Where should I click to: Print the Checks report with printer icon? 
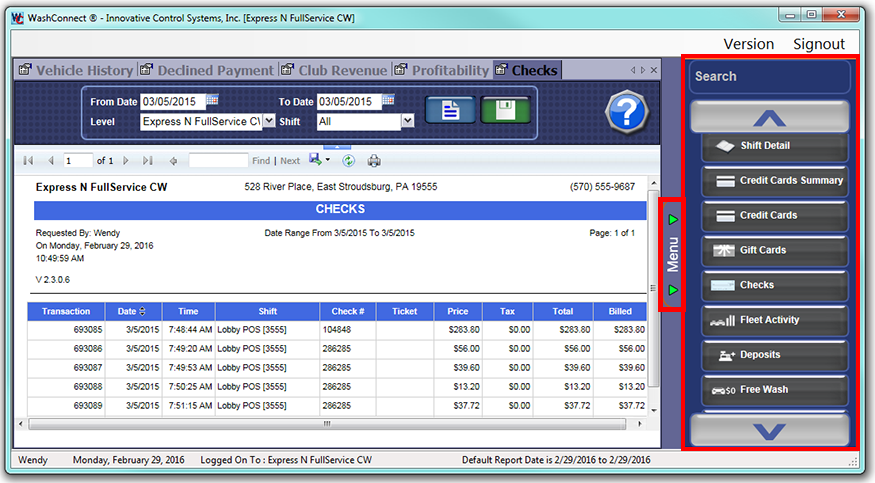tap(374, 160)
